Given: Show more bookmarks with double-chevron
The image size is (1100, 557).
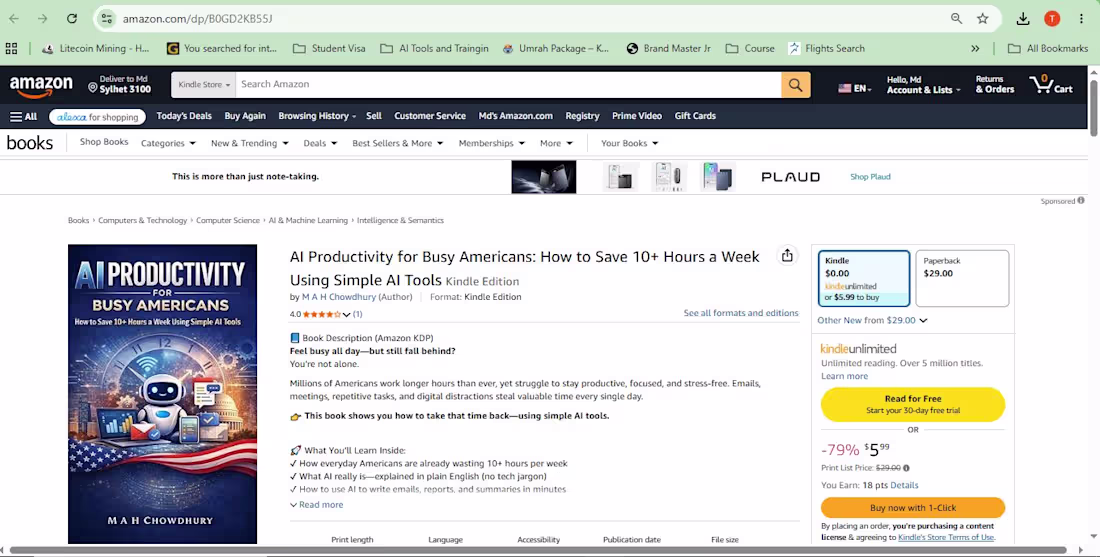Looking at the screenshot, I should point(975,48).
